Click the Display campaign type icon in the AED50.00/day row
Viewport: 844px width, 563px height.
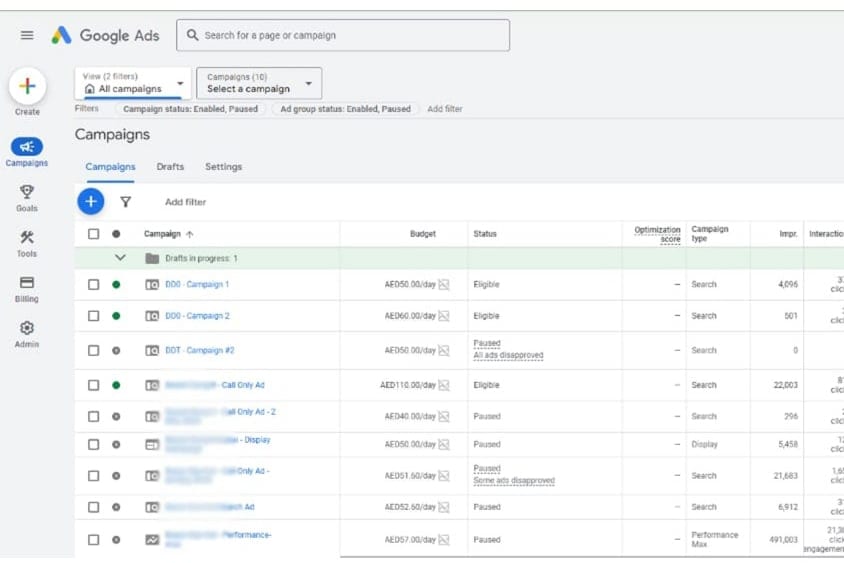[x=152, y=445]
